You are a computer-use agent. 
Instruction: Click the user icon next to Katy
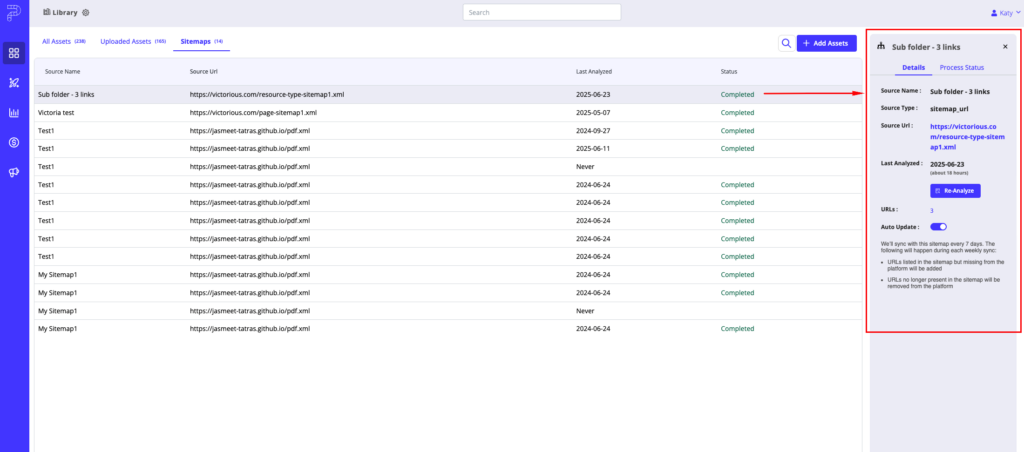[x=994, y=12]
